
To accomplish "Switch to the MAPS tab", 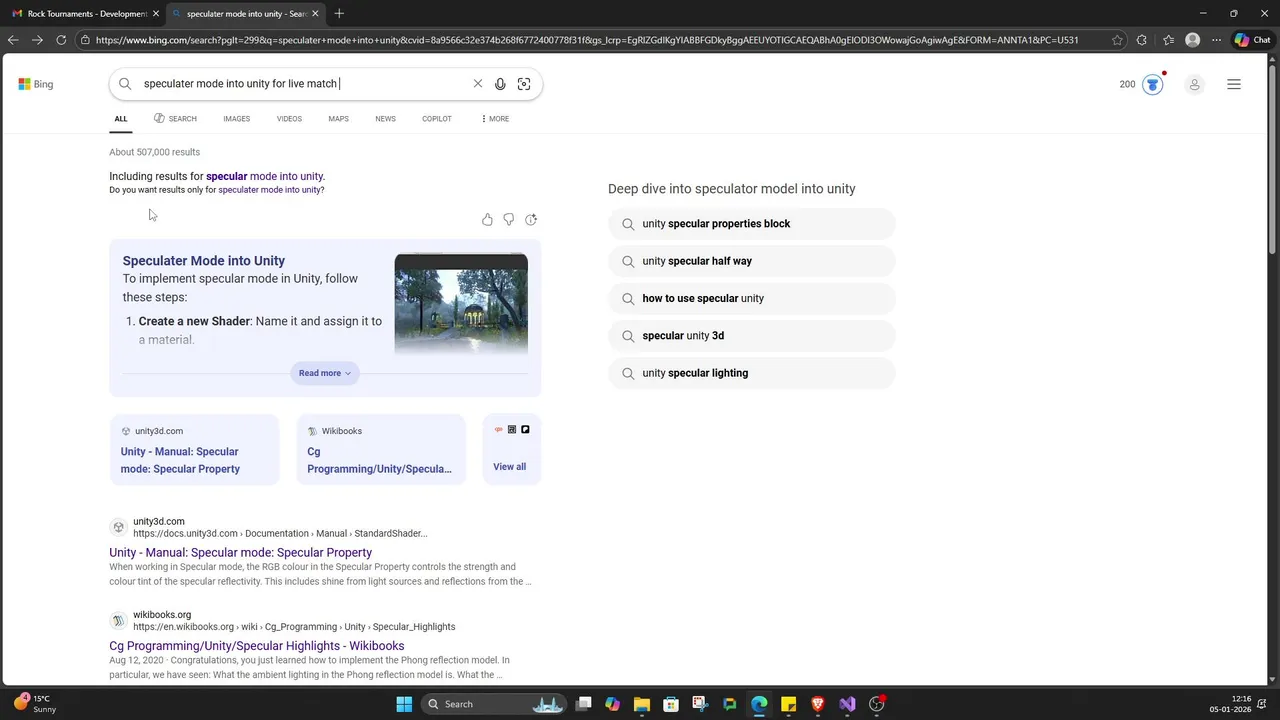I will [339, 119].
